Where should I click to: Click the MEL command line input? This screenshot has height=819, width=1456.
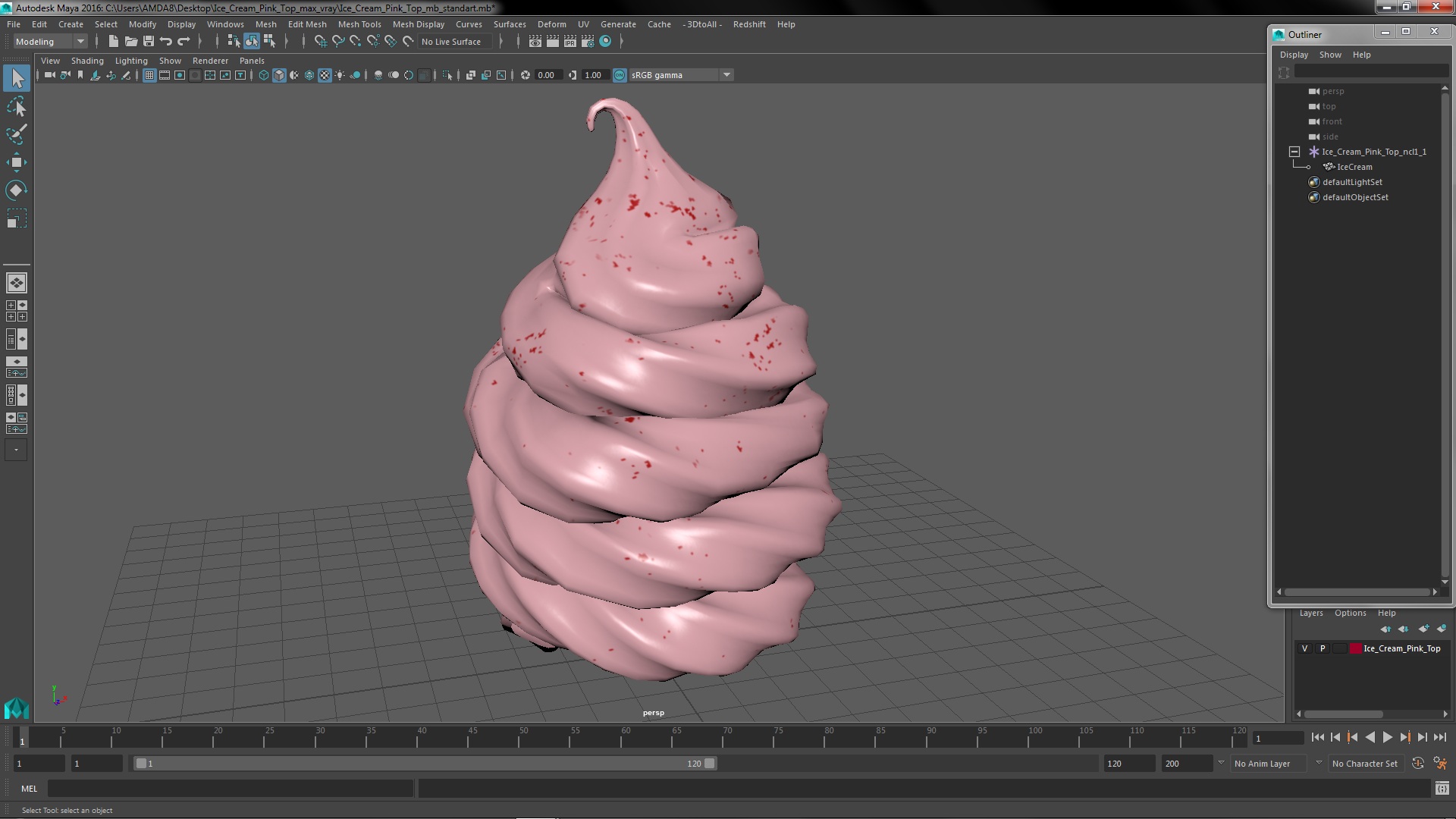(x=231, y=789)
